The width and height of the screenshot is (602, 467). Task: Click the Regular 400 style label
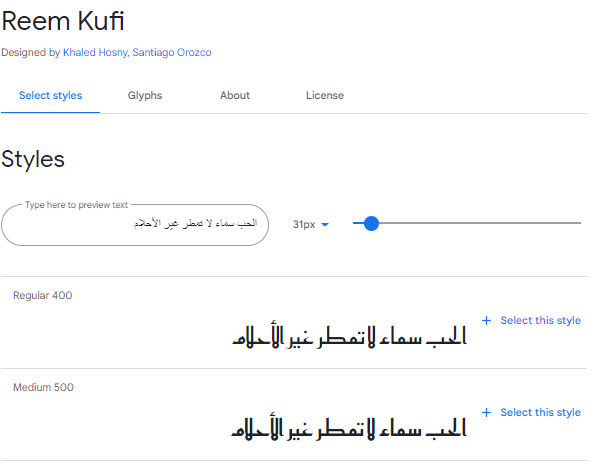click(43, 295)
